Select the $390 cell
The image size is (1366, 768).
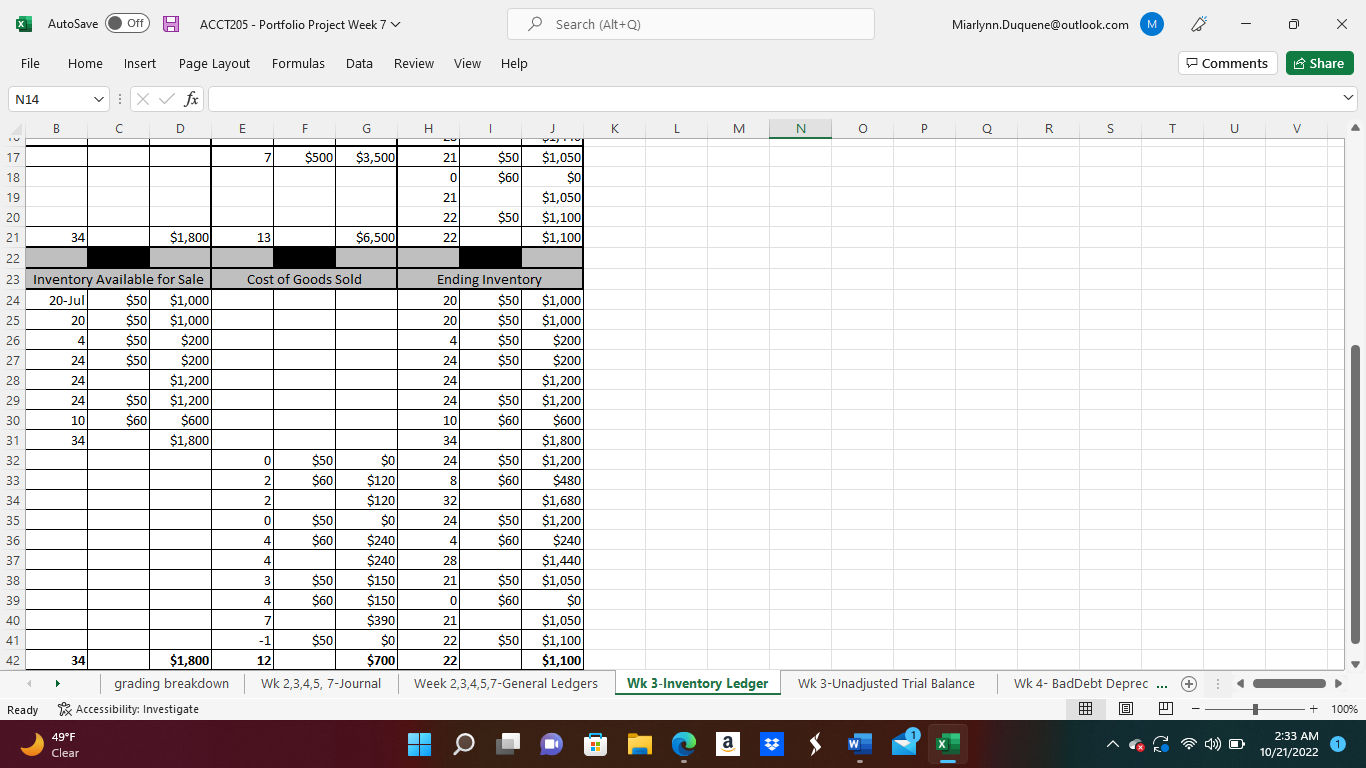point(366,620)
